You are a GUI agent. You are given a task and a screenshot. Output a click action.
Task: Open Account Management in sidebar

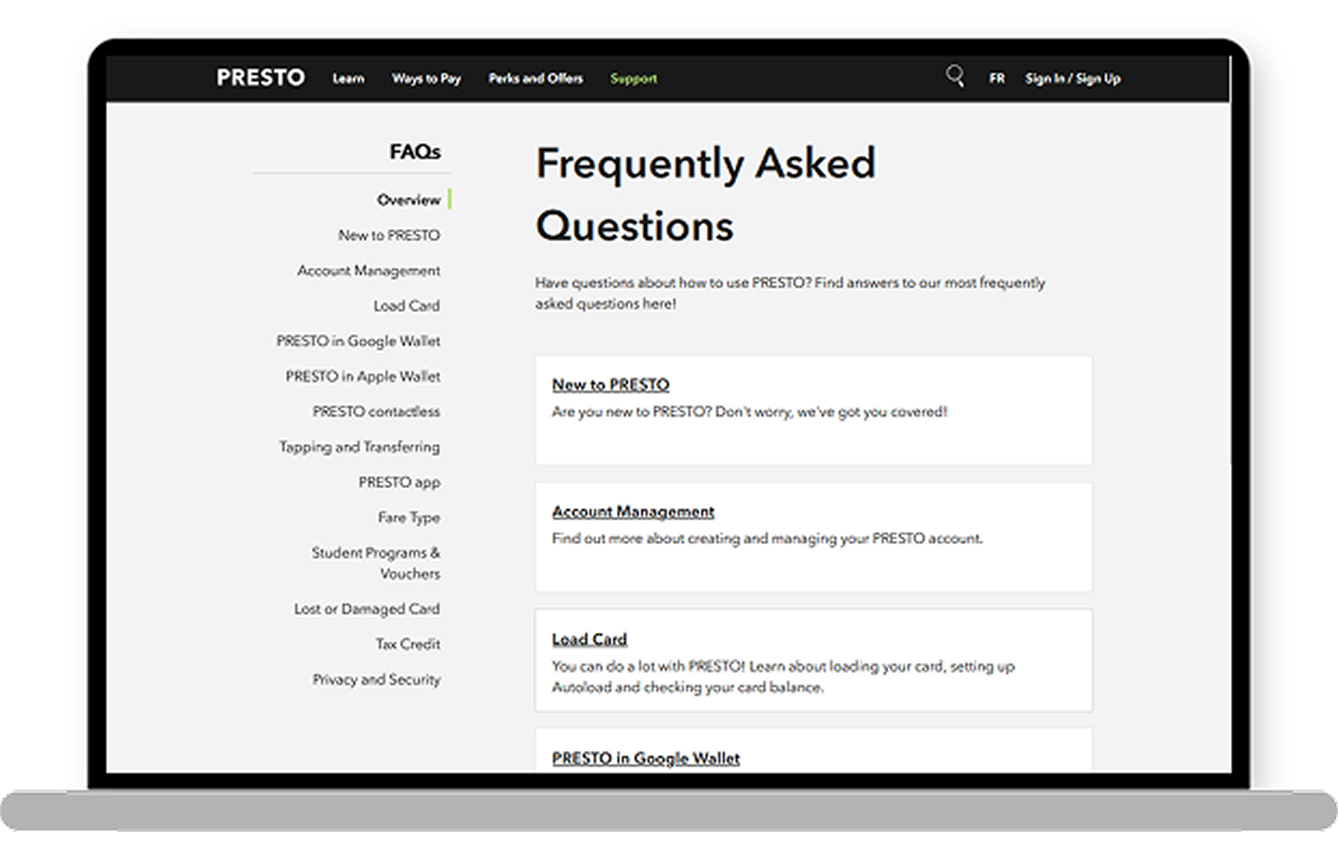369,270
